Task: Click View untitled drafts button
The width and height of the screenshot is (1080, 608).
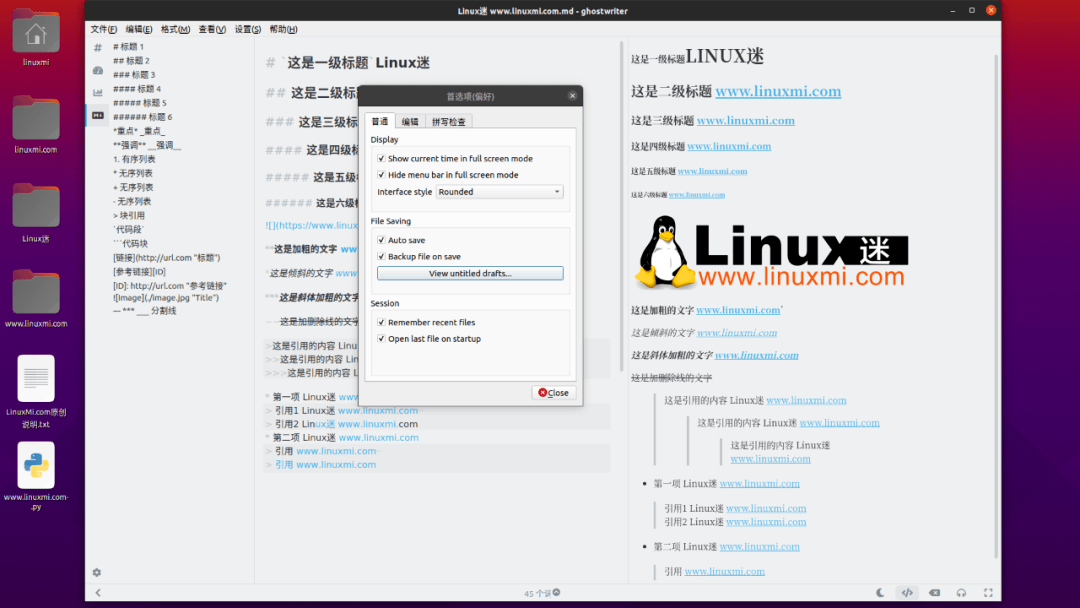Action: 470,273
